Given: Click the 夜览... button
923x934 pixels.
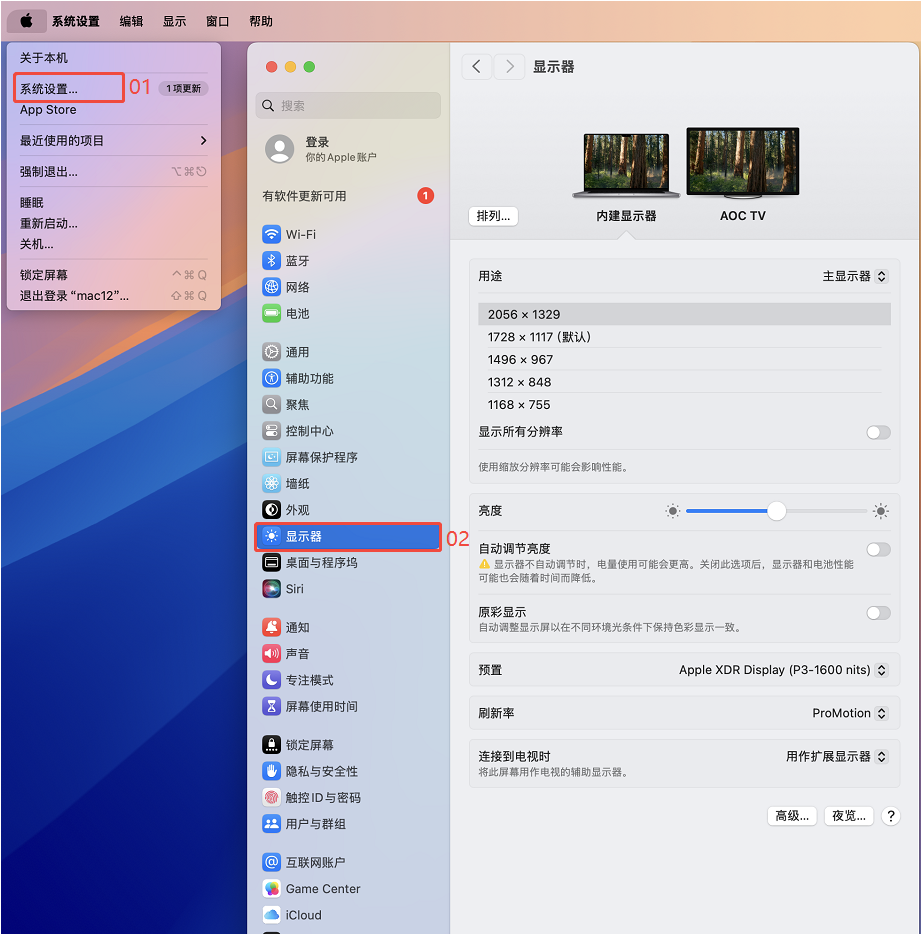Looking at the screenshot, I should pos(849,815).
